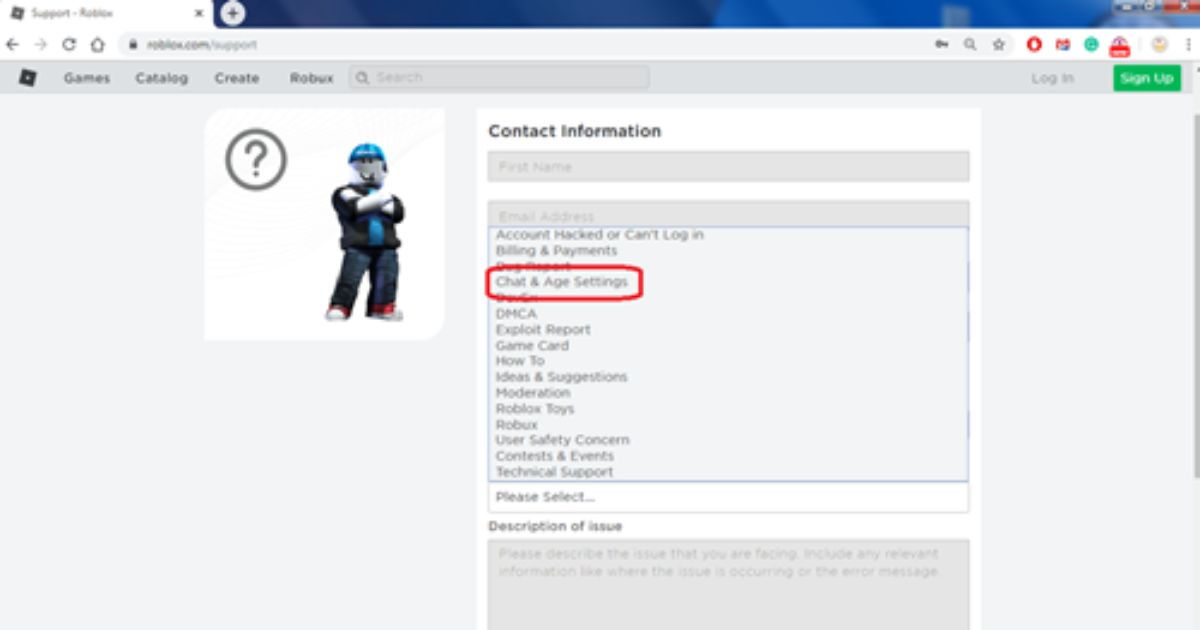Viewport: 1200px width, 630px height.
Task: Click the browser home icon
Action: tap(97, 45)
